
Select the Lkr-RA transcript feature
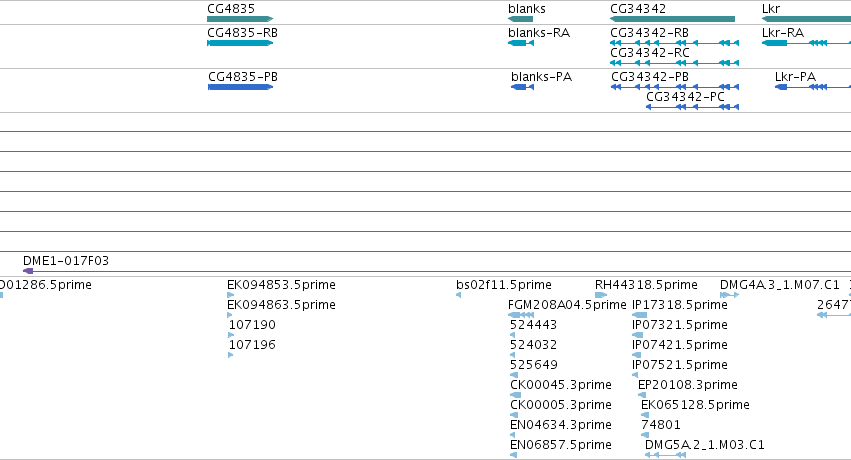point(806,43)
